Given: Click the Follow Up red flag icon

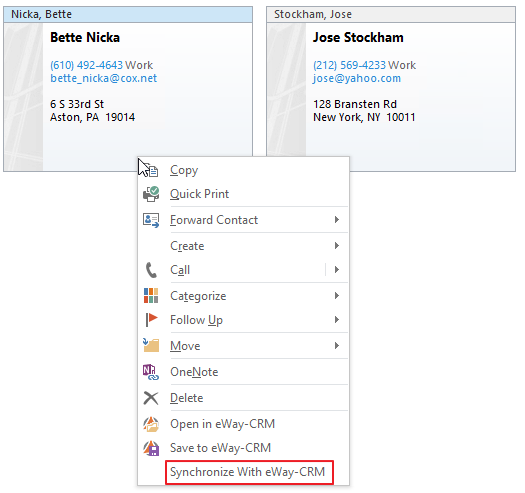Looking at the screenshot, I should click(x=151, y=320).
